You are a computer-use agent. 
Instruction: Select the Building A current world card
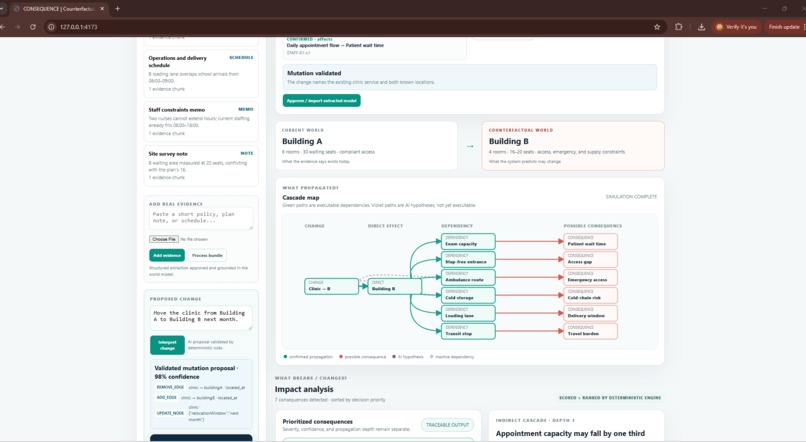(x=367, y=146)
